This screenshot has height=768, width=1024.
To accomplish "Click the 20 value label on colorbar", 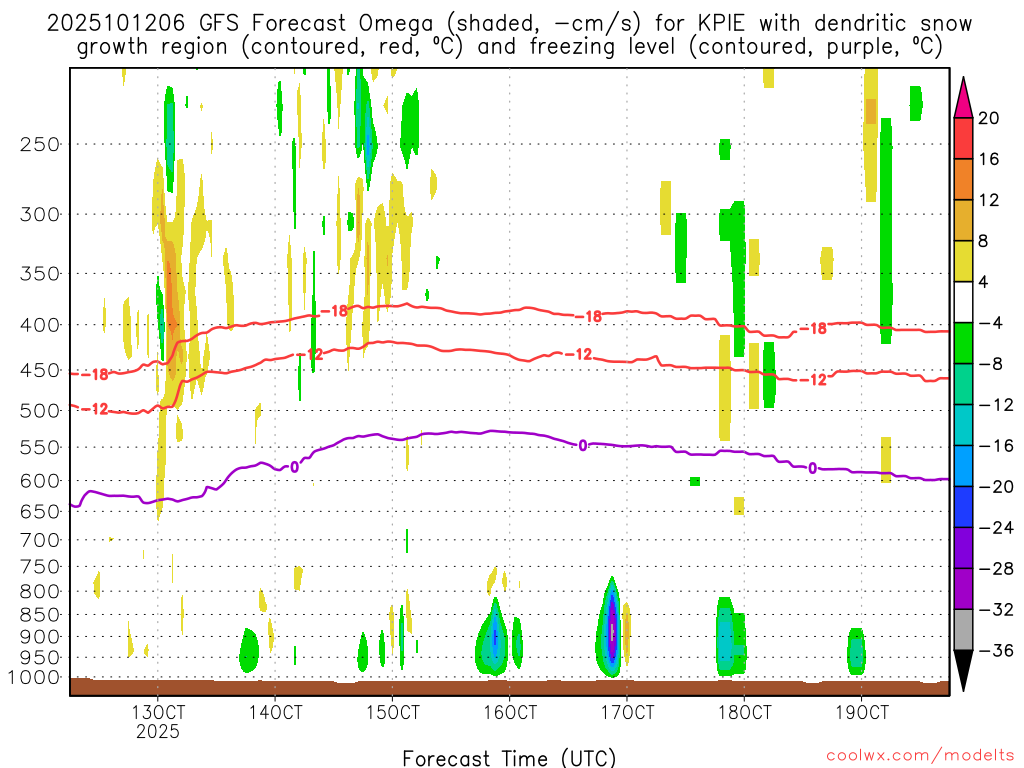I will [989, 118].
